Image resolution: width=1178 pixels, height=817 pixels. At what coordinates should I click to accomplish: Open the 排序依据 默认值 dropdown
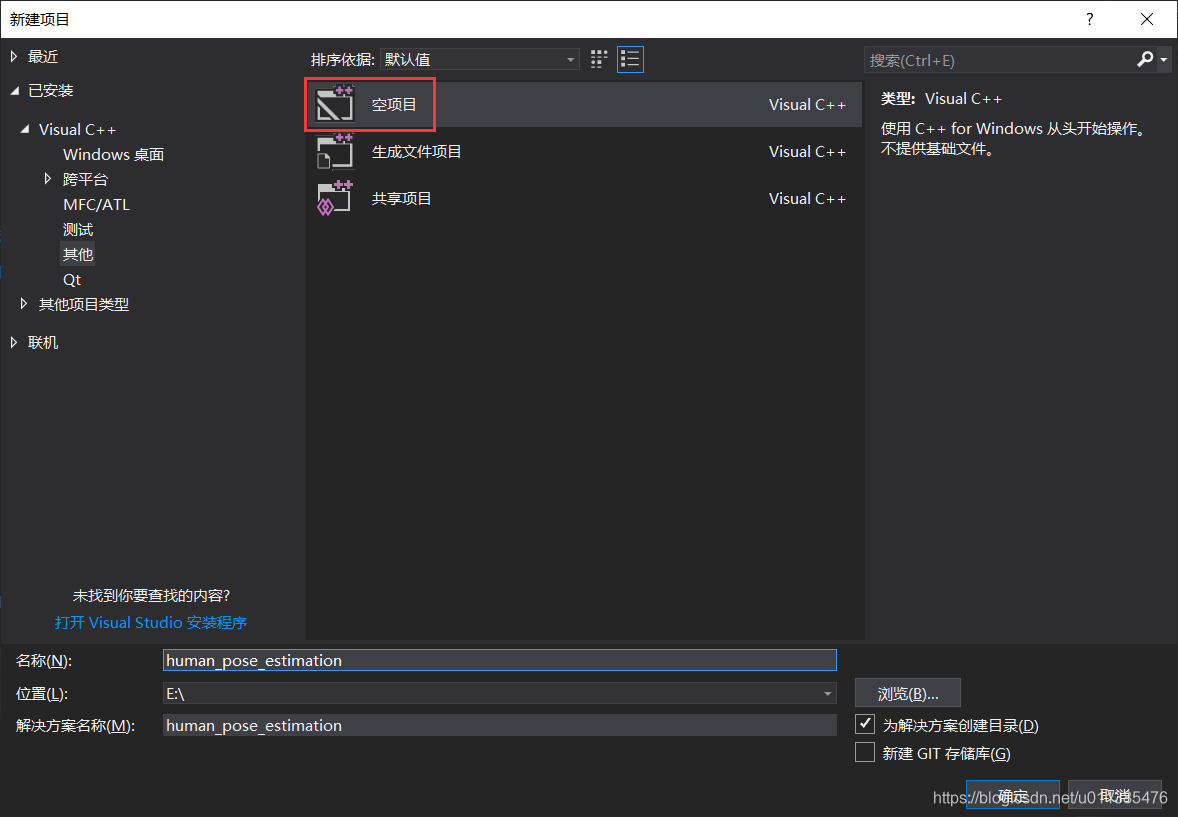tap(480, 59)
